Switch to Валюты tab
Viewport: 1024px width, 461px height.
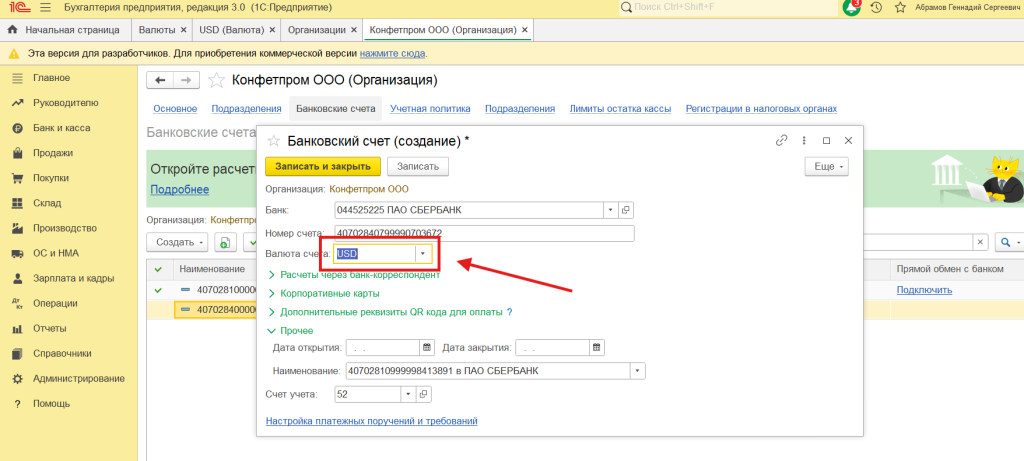[x=157, y=30]
